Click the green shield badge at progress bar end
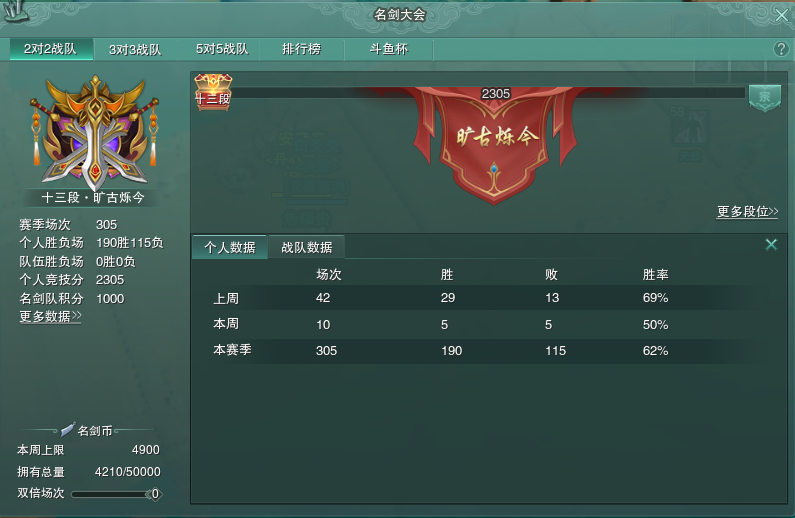 click(x=765, y=97)
